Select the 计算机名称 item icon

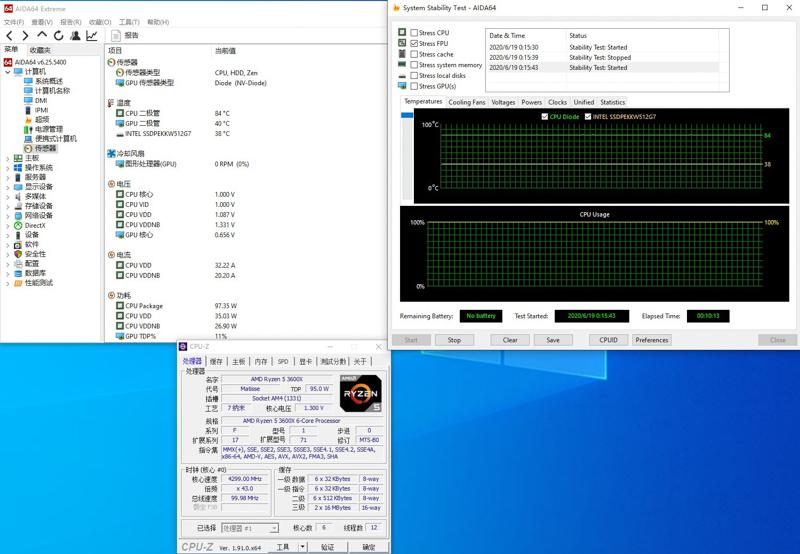pos(29,91)
